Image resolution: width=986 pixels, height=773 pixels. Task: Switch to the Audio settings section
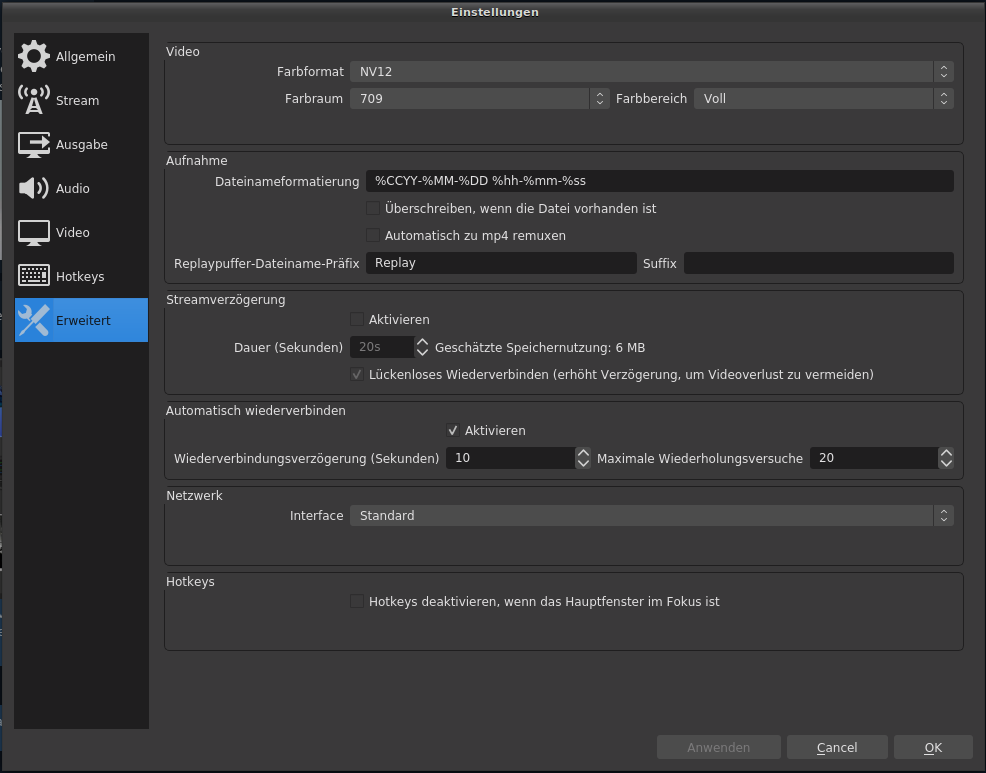(x=73, y=189)
